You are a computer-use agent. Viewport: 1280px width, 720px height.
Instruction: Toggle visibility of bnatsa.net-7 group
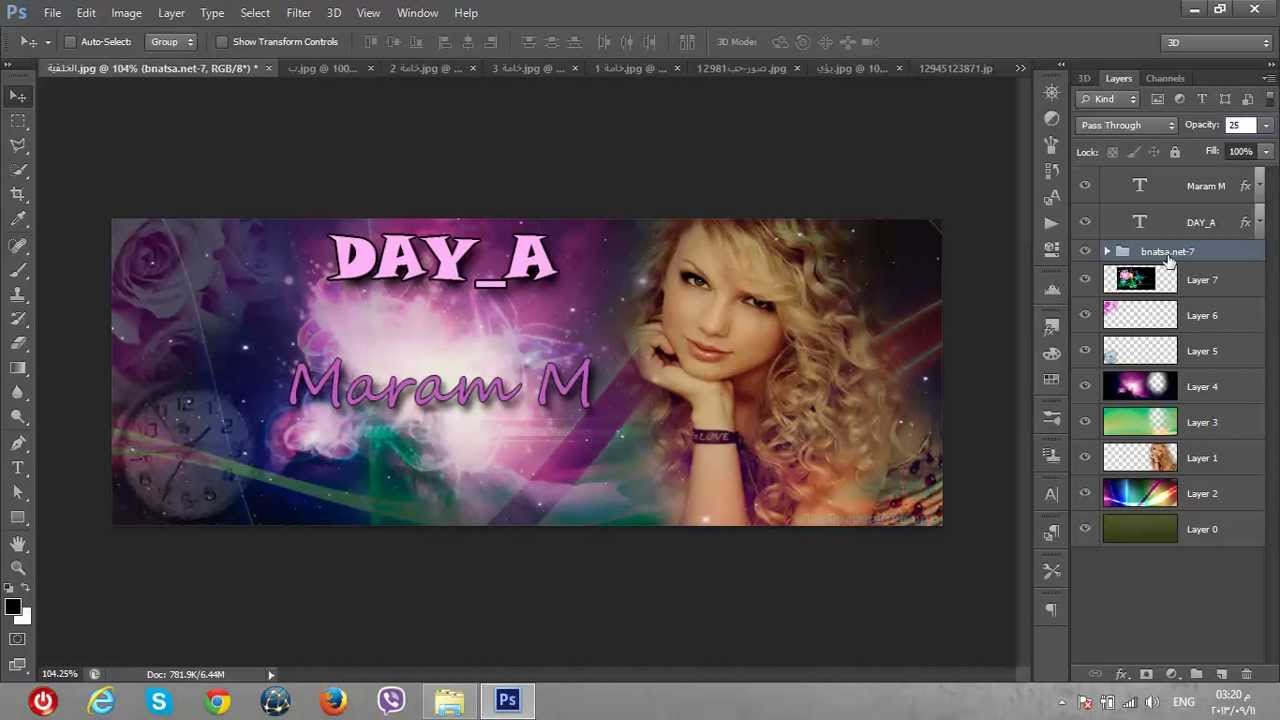[x=1085, y=251]
